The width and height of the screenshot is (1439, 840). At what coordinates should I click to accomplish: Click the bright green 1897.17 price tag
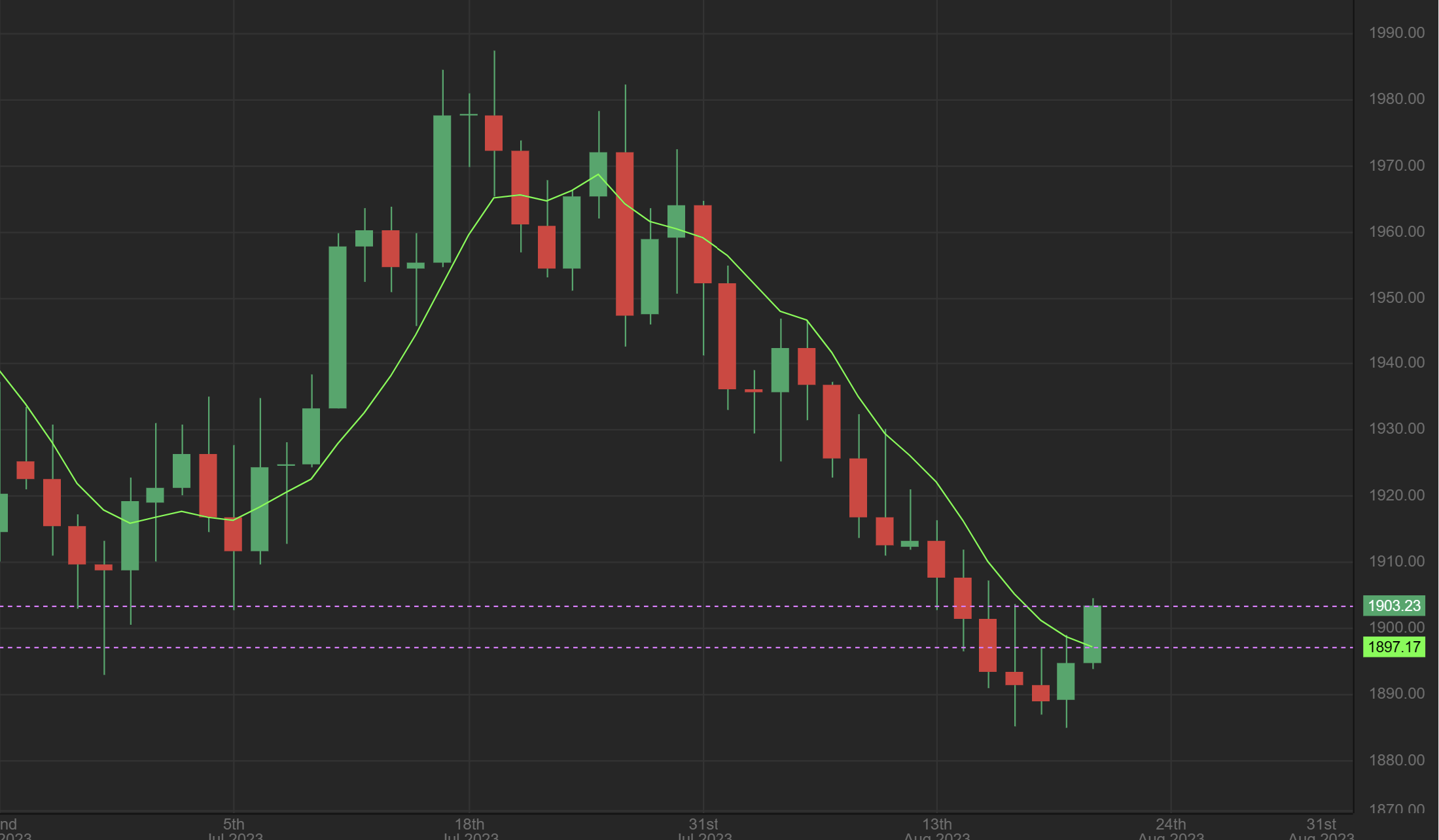pyautogui.click(x=1393, y=648)
